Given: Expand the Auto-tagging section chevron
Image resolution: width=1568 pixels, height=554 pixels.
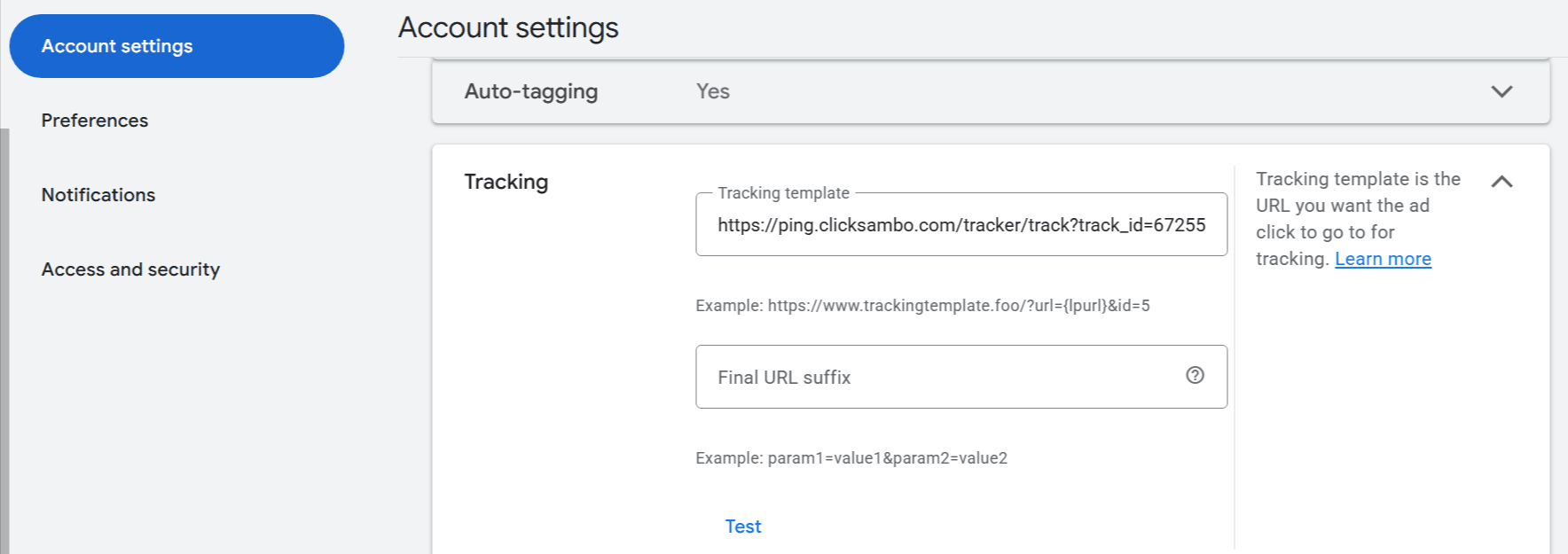Looking at the screenshot, I should tap(1501, 91).
